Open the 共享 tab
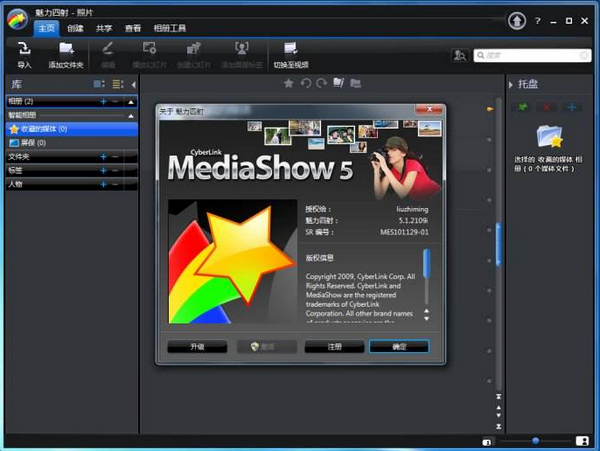Image resolution: width=600 pixels, height=451 pixels. pyautogui.click(x=104, y=28)
